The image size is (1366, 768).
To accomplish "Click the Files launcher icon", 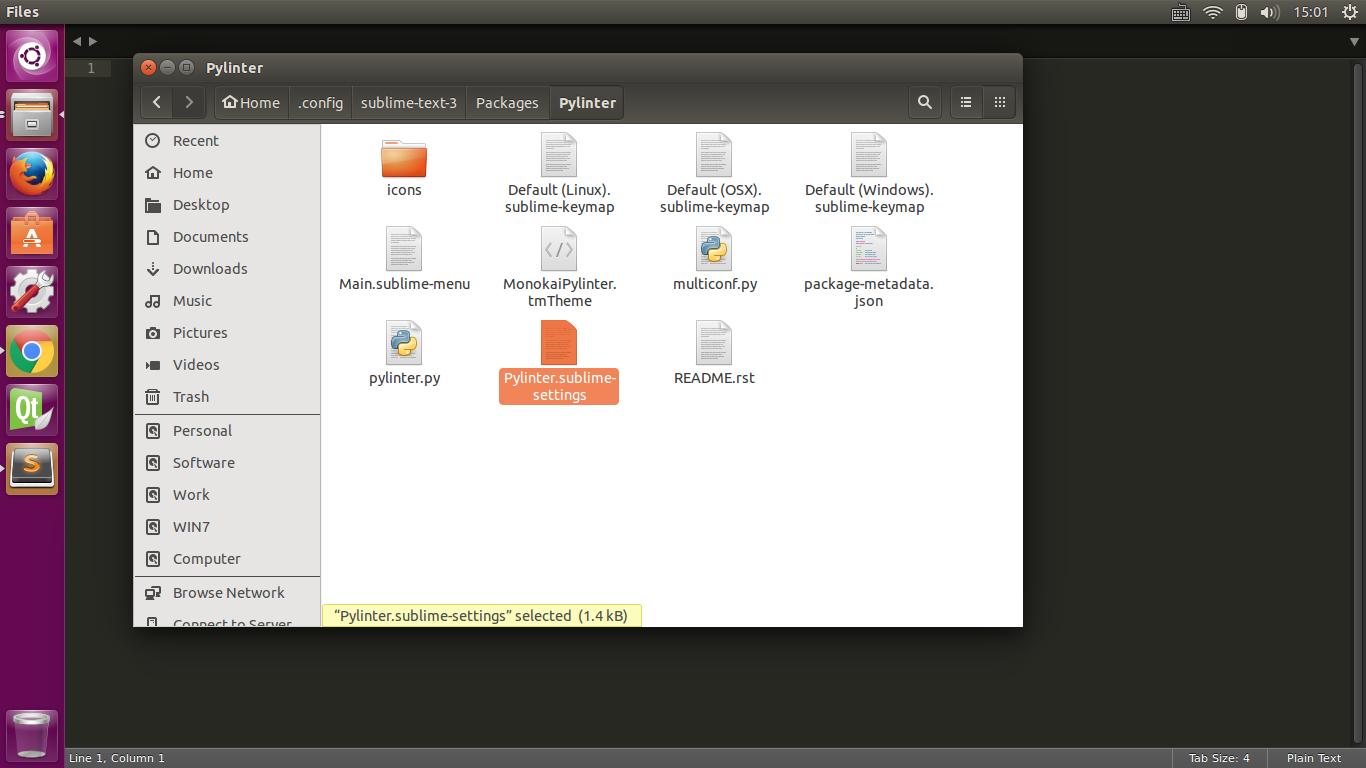I will 32,115.
